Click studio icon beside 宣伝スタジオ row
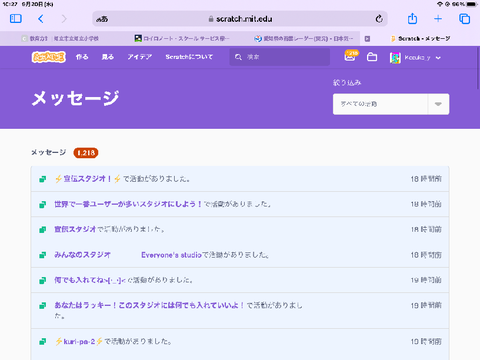 tap(43, 230)
